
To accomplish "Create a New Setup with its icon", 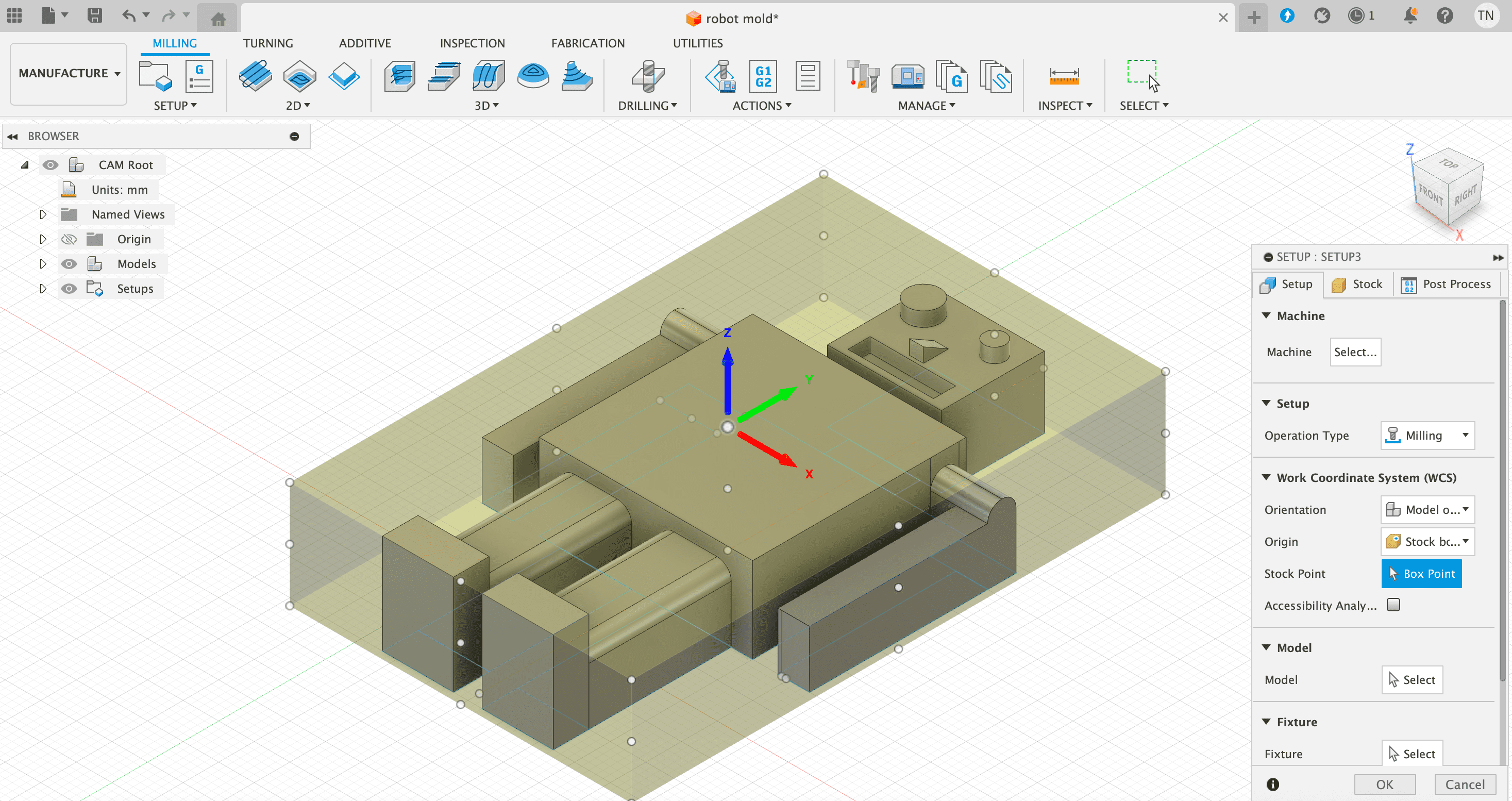I will (155, 76).
